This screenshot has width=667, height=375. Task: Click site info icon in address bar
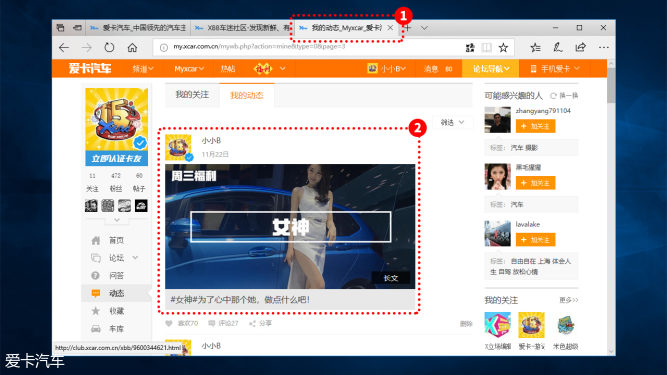164,48
